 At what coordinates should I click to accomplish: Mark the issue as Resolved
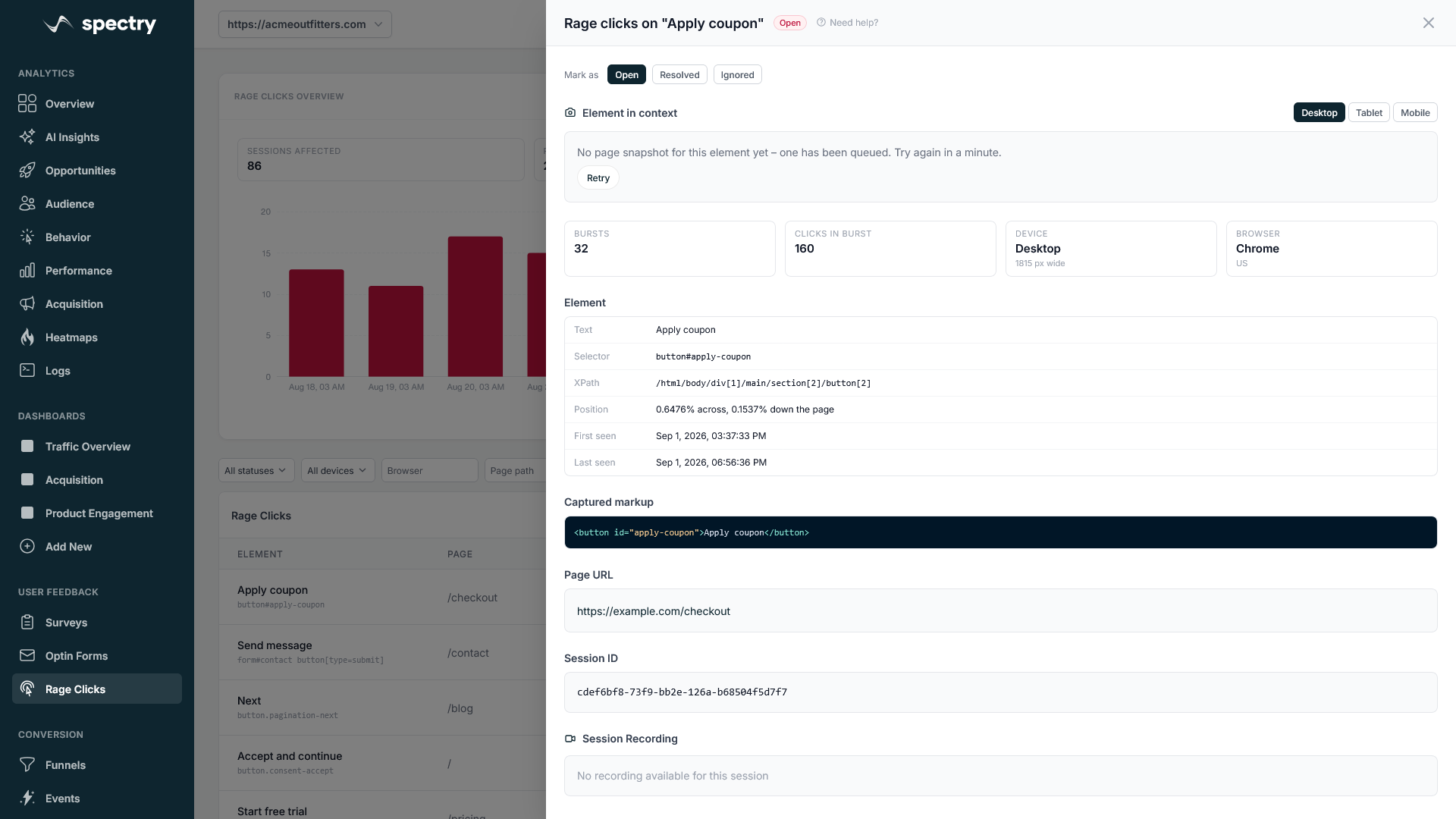click(679, 75)
